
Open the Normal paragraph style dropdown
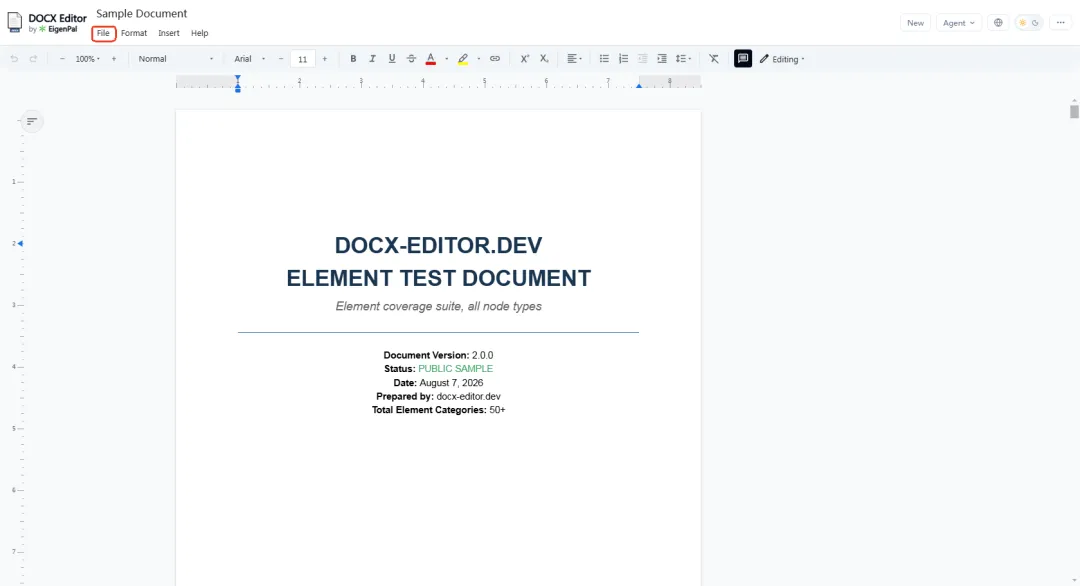click(x=176, y=59)
